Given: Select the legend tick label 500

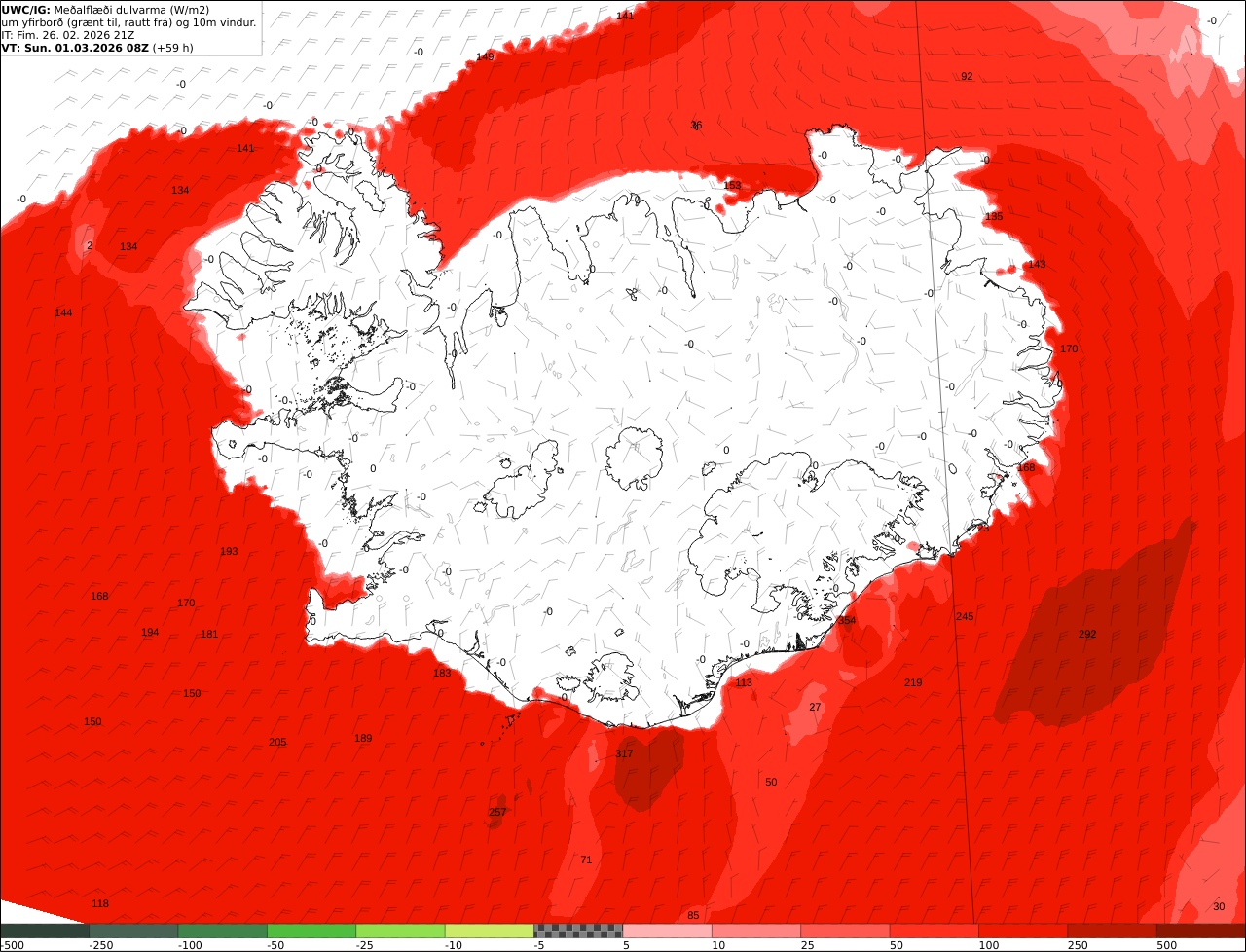Looking at the screenshot, I should coord(1166,944).
